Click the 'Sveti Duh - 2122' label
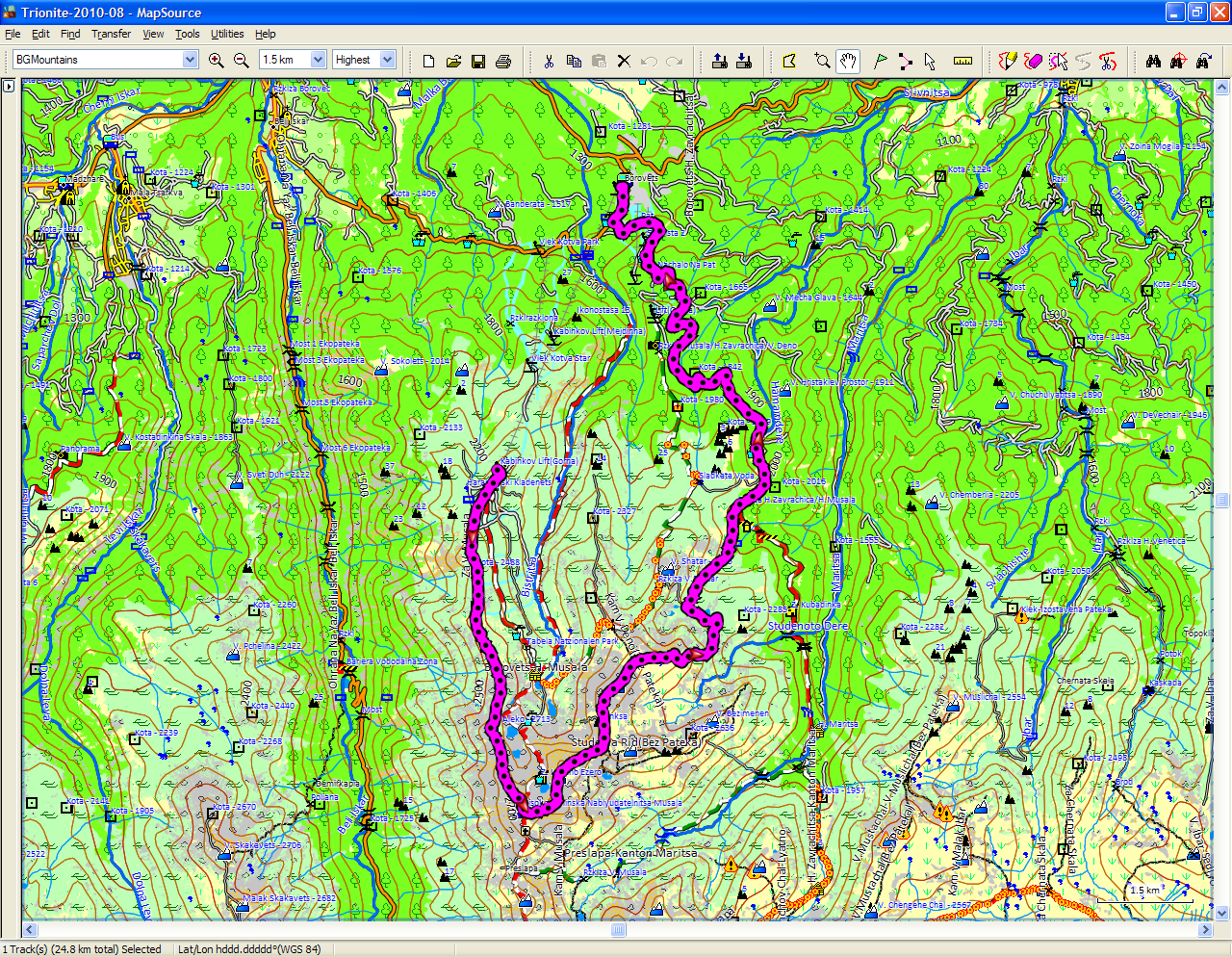1232x957 pixels. click(x=278, y=475)
